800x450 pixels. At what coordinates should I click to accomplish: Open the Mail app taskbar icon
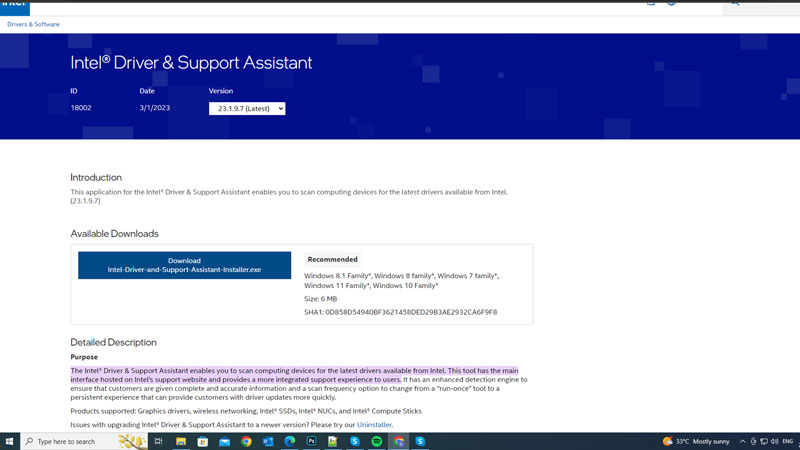pos(224,441)
